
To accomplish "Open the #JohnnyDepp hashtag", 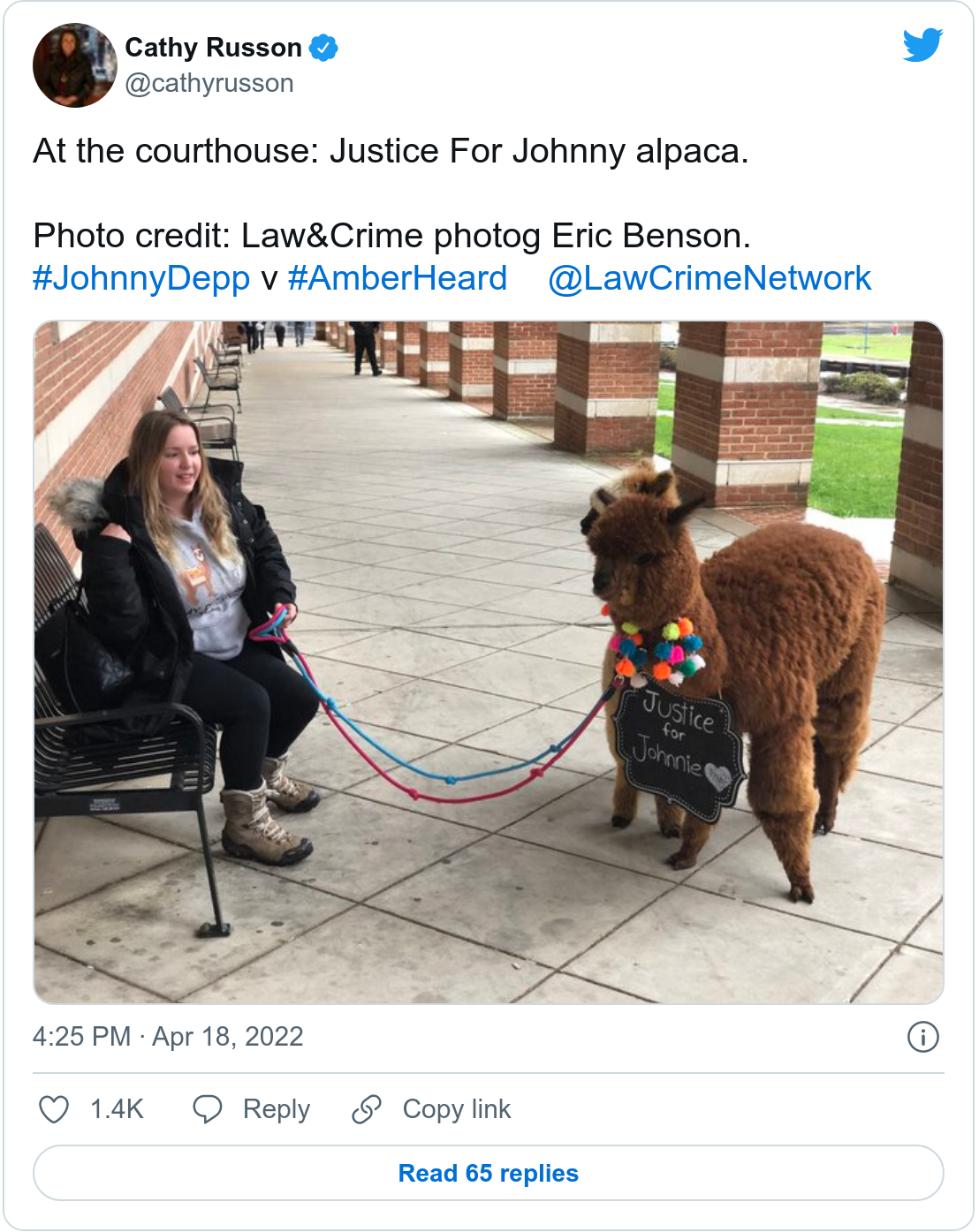I will click(141, 278).
